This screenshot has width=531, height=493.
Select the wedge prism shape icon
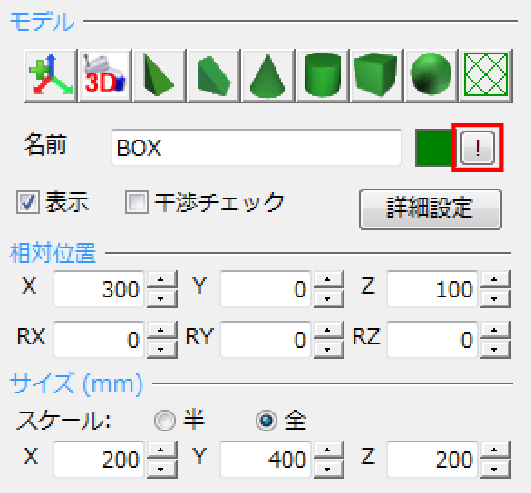click(214, 76)
